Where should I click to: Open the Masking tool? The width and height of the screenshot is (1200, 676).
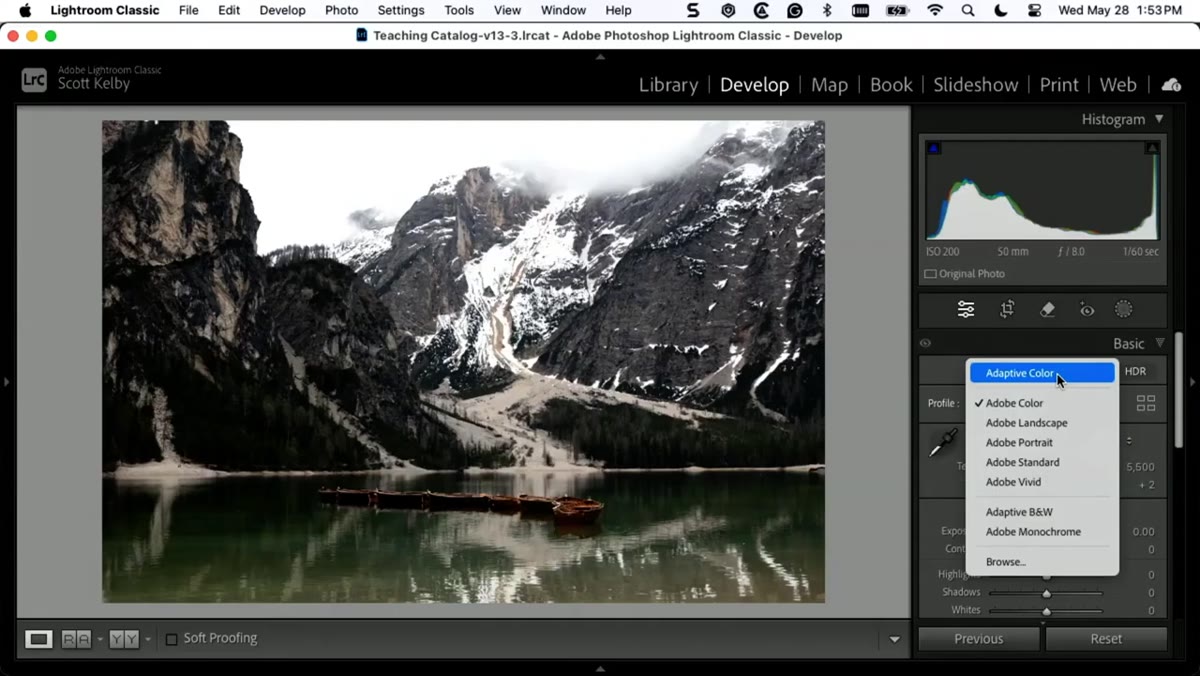pos(1124,310)
